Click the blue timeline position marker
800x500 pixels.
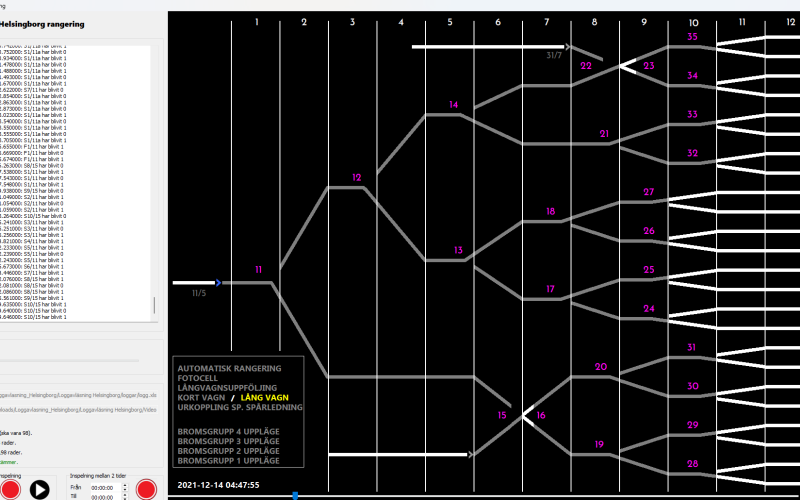tap(295, 494)
